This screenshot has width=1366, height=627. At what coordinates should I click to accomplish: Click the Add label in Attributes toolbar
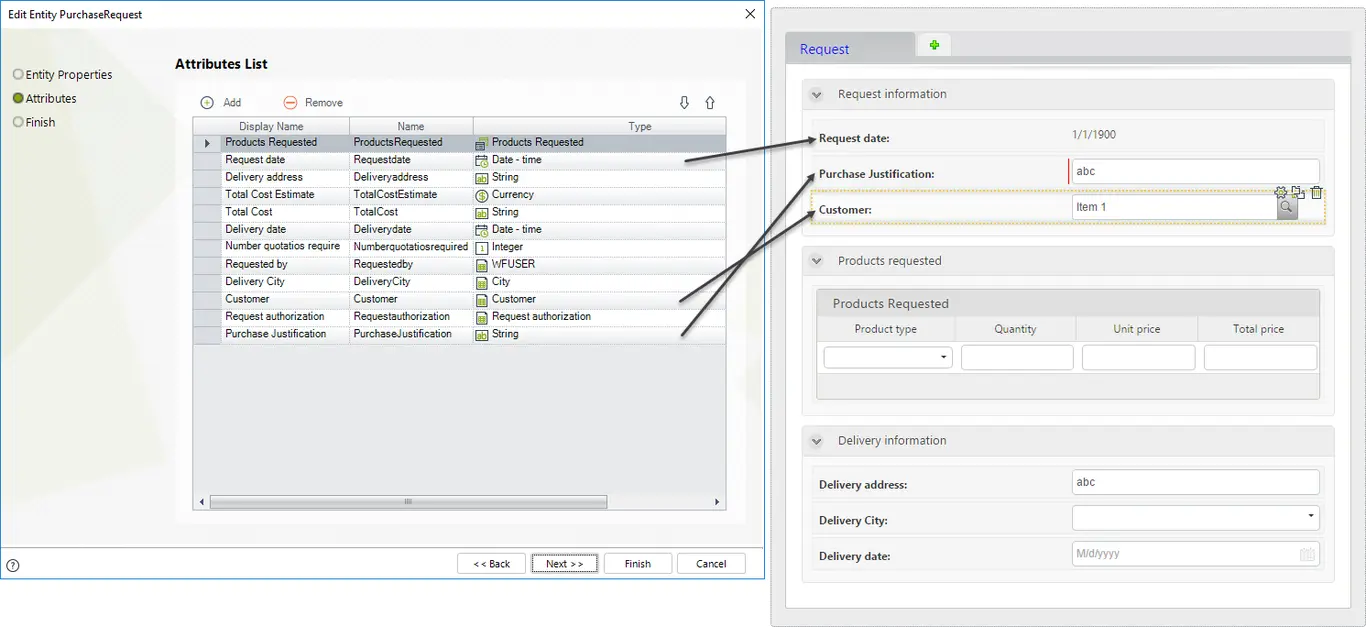click(232, 103)
